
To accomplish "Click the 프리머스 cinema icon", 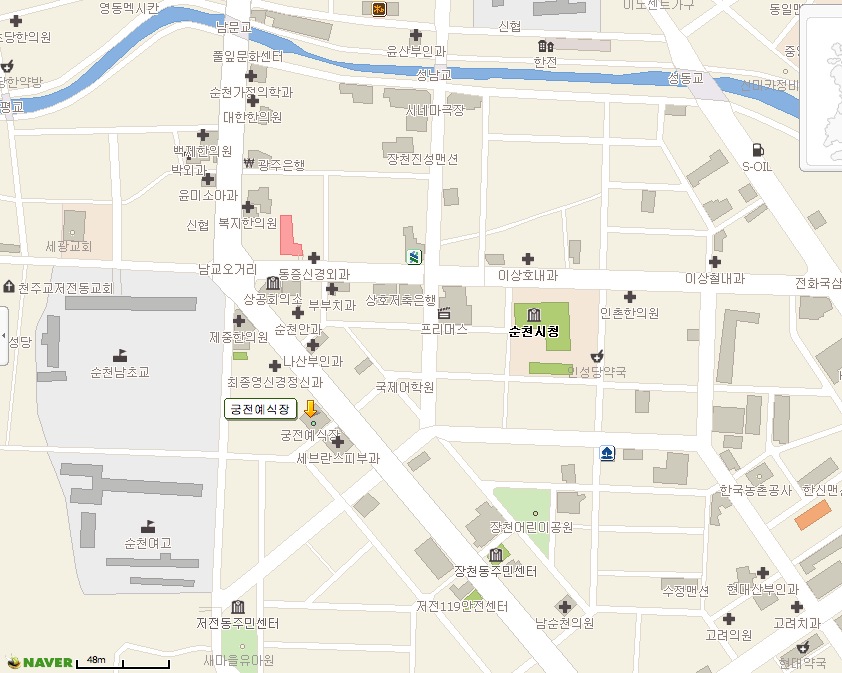I will [445, 313].
